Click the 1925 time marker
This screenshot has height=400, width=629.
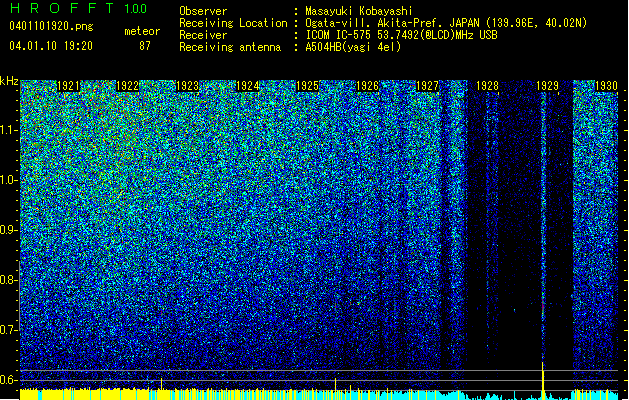(307, 86)
